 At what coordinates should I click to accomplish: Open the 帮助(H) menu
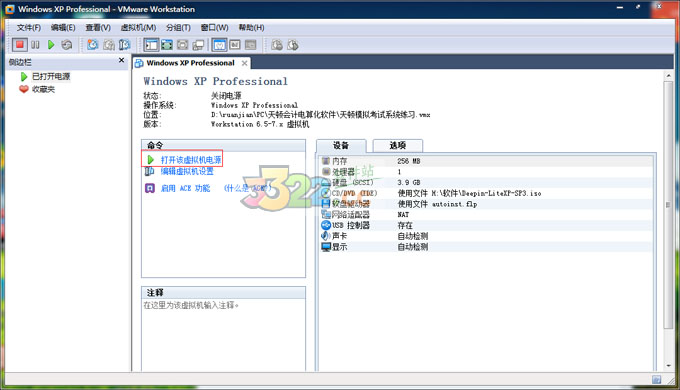click(x=252, y=28)
